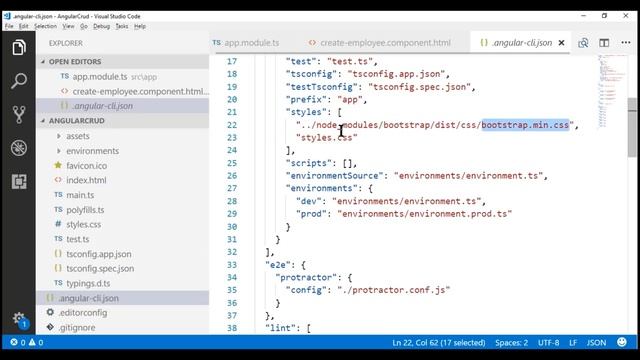Click line number 25 in the gutter

[232, 163]
